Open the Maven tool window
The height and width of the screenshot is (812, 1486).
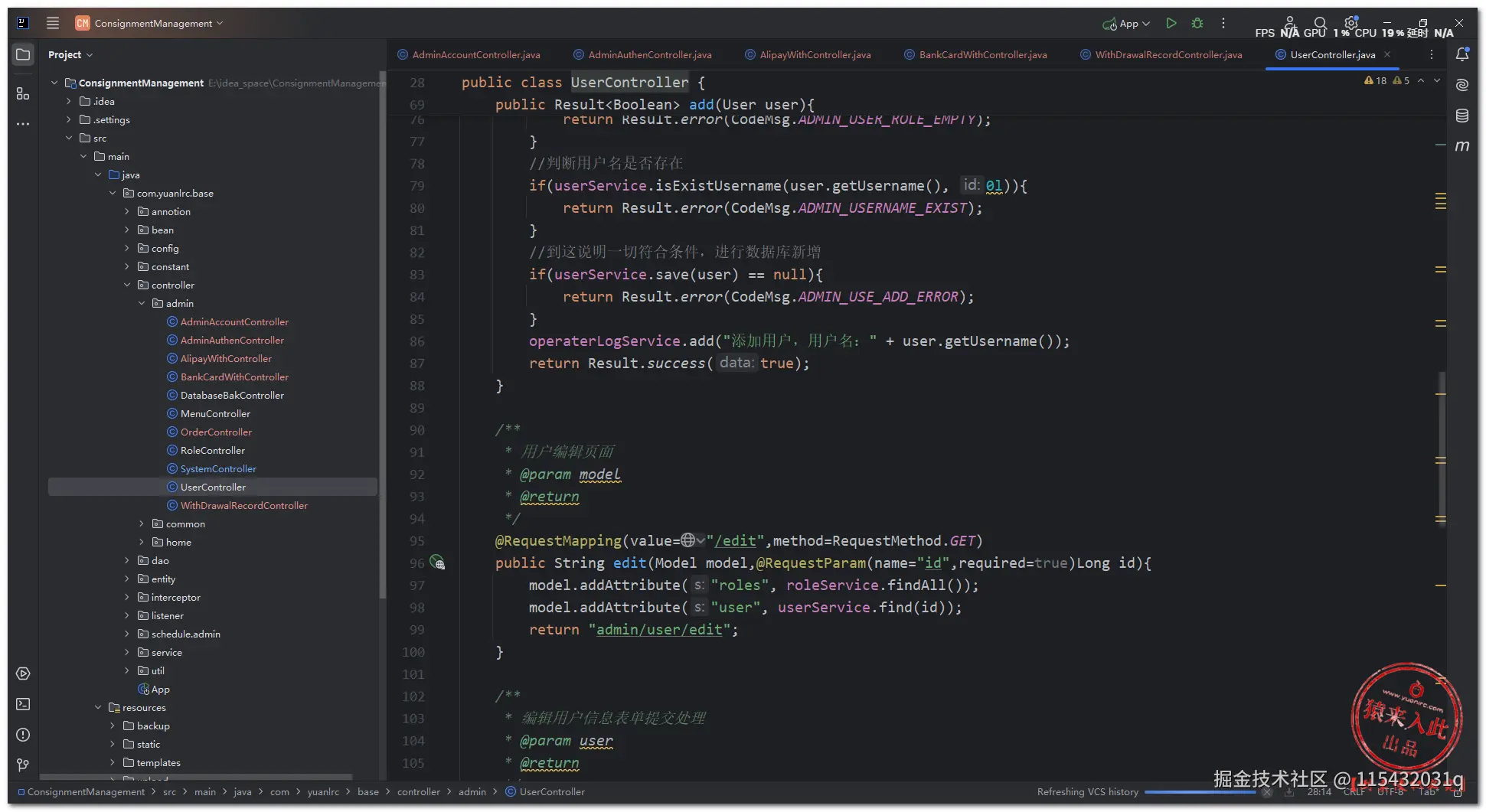[1462, 145]
